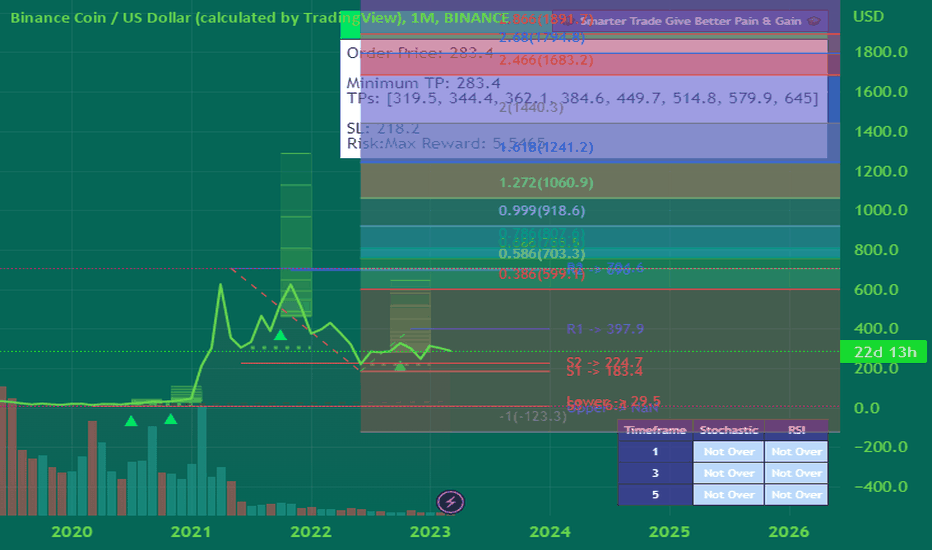
Task: Select timeframe 3 row label in table
Action: 655,473
